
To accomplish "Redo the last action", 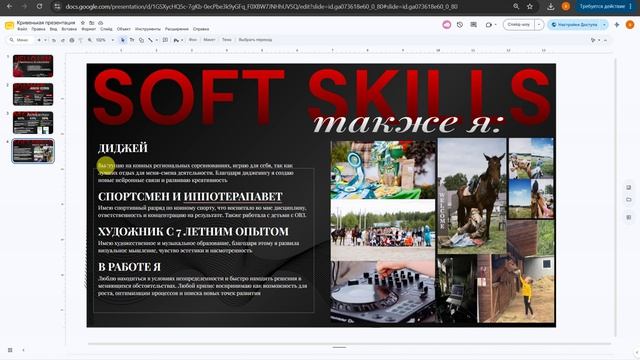I will [62, 40].
